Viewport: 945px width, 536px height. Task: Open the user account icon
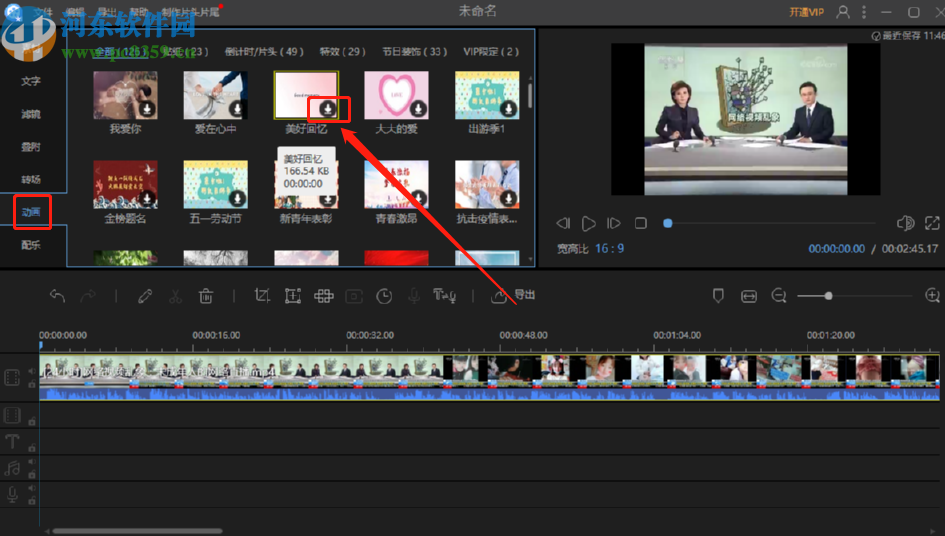tap(843, 11)
